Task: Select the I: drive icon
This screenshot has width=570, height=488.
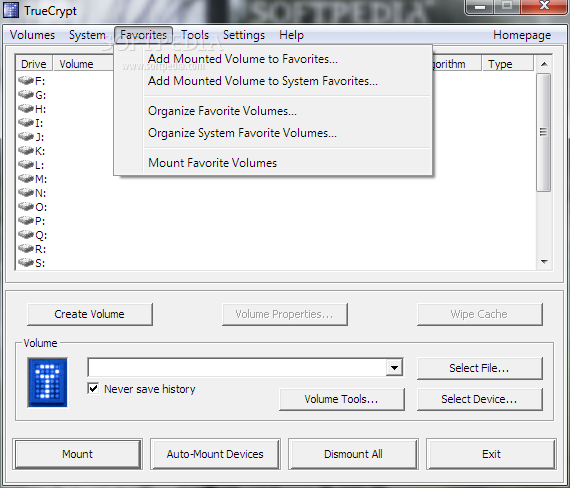Action: [26, 122]
